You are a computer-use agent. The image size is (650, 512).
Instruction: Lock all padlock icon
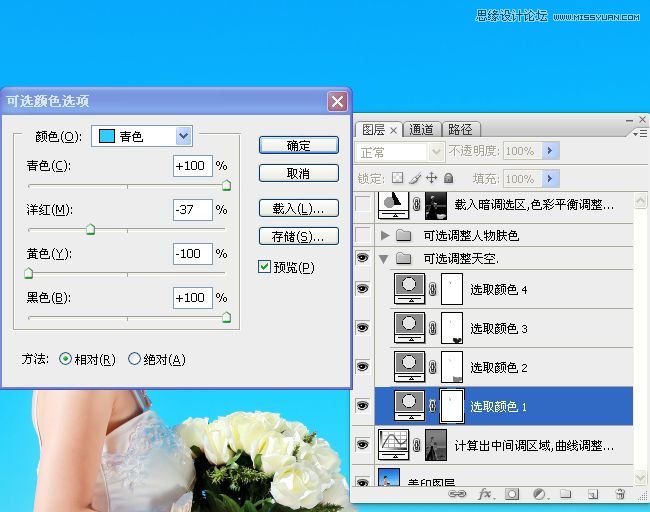448,178
